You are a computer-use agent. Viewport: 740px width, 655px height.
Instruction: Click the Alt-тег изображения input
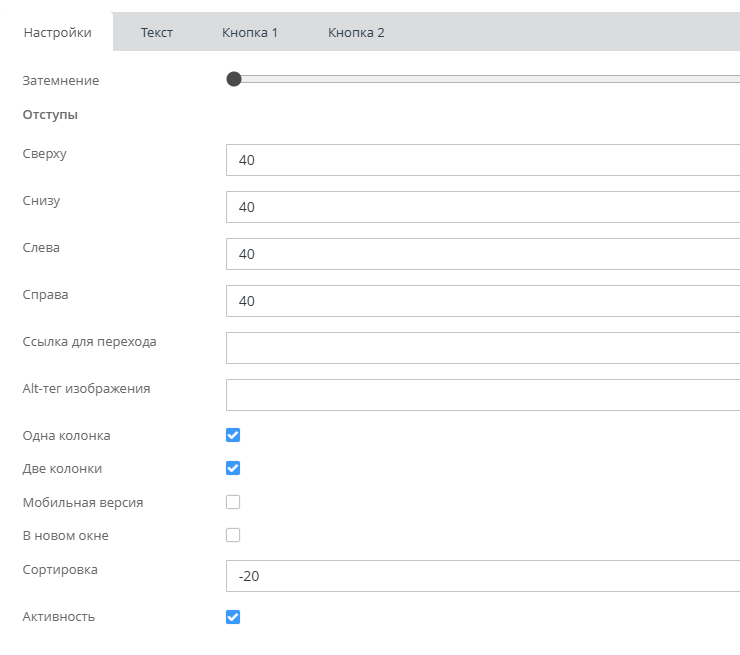click(x=483, y=395)
